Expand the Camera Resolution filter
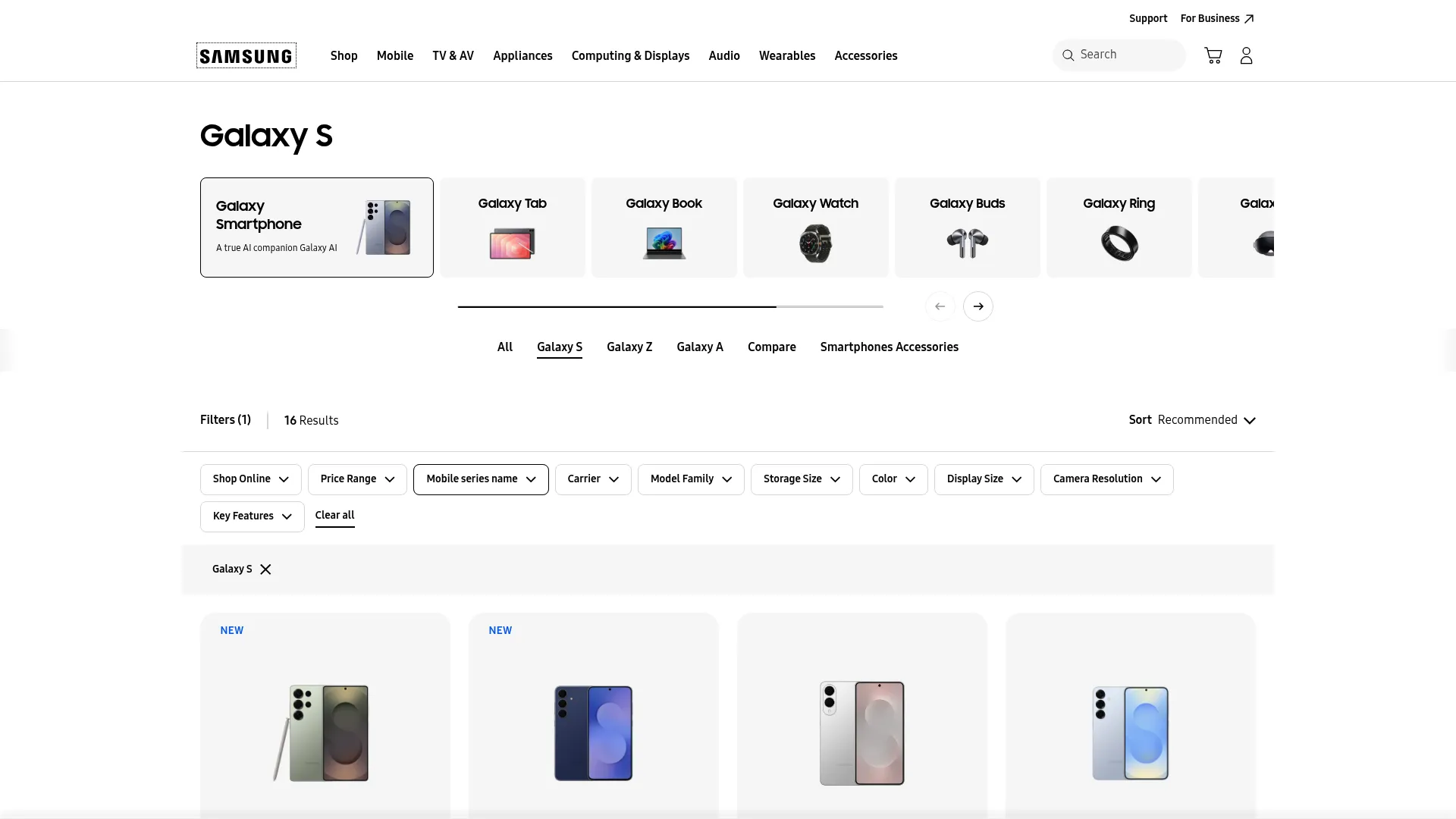This screenshot has height=819, width=1456. [1106, 479]
